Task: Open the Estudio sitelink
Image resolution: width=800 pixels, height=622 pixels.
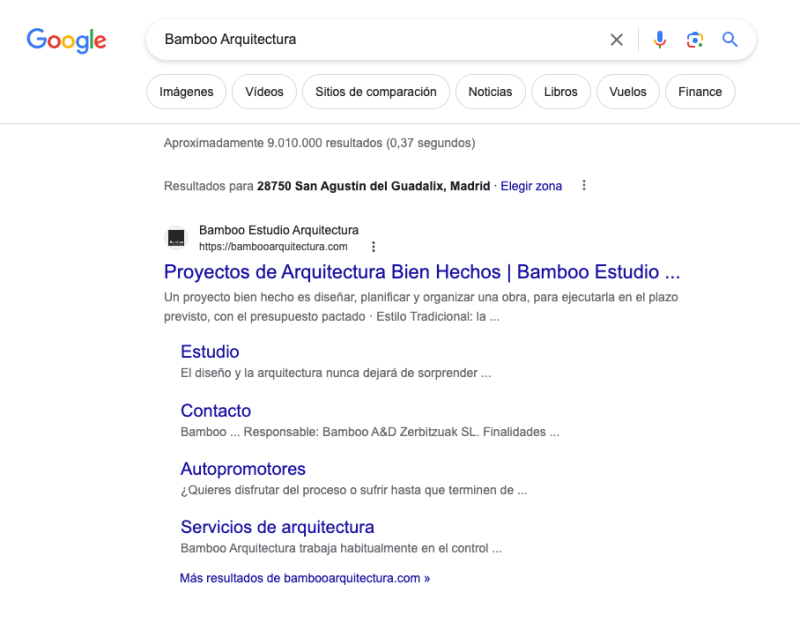Action: click(210, 352)
